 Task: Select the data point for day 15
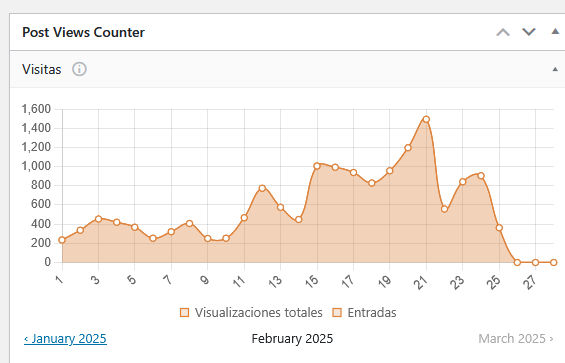[x=317, y=166]
